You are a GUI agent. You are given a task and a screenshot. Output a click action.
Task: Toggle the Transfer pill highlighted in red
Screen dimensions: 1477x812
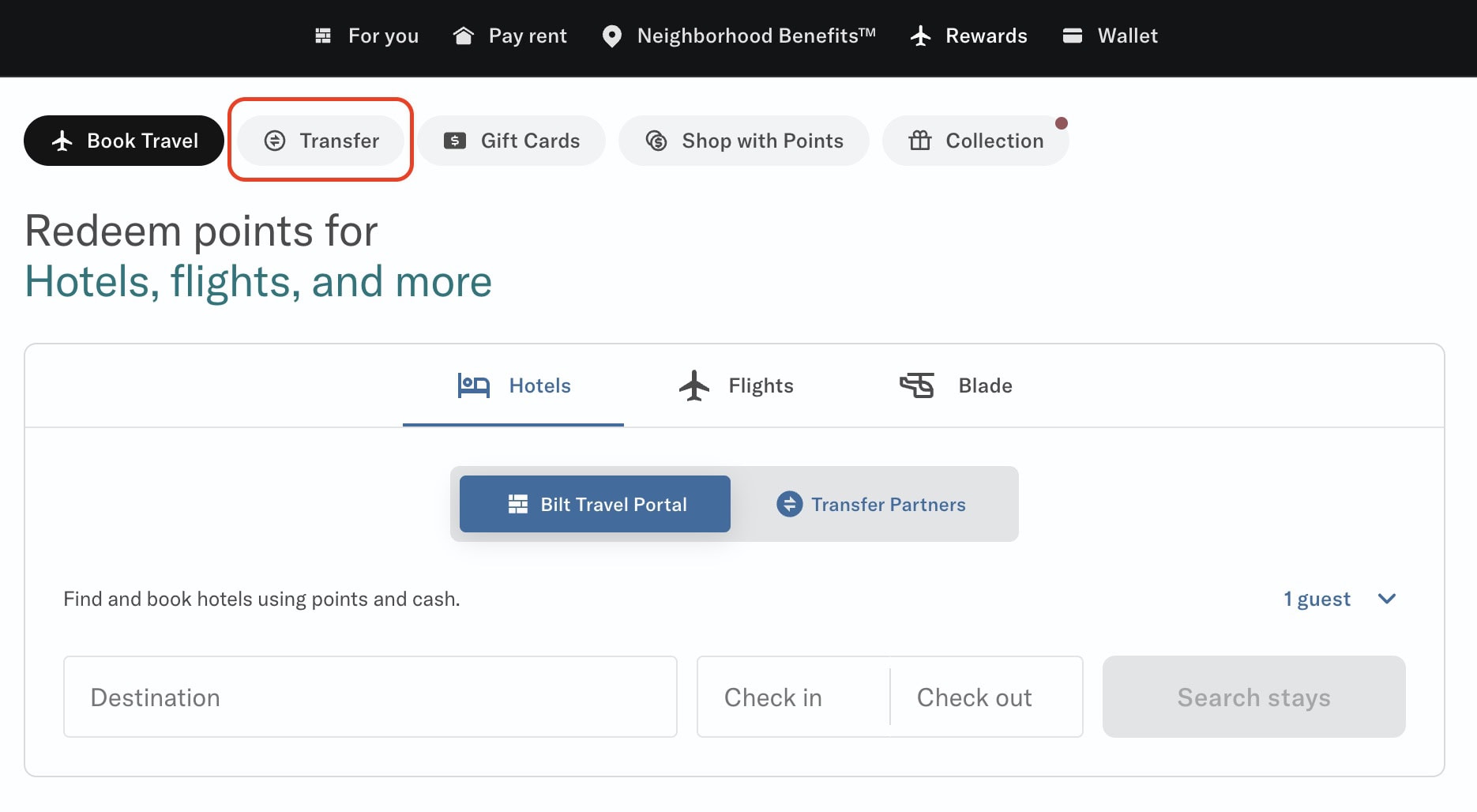[321, 141]
